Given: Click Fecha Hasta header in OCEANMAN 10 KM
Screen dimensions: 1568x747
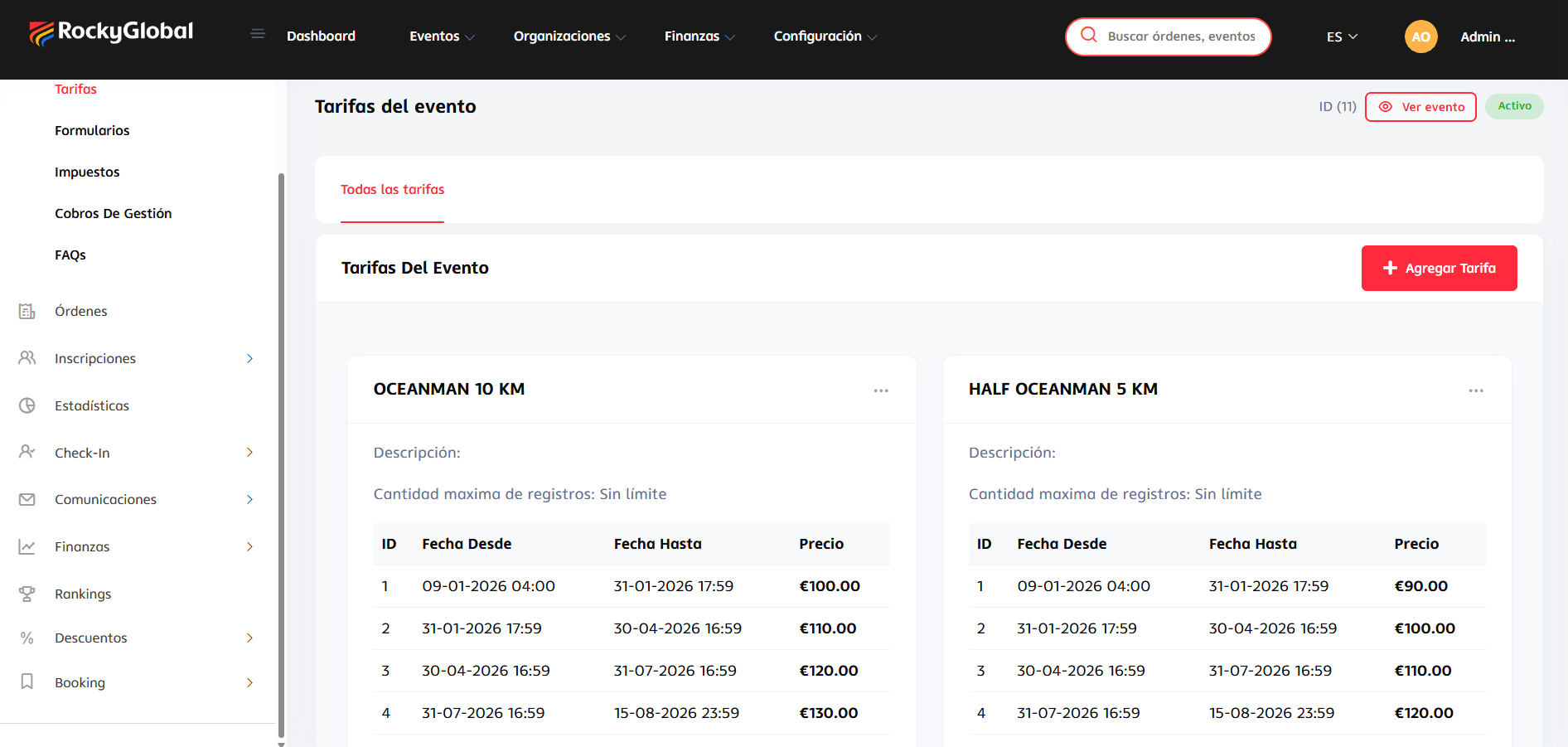Looking at the screenshot, I should [657, 544].
